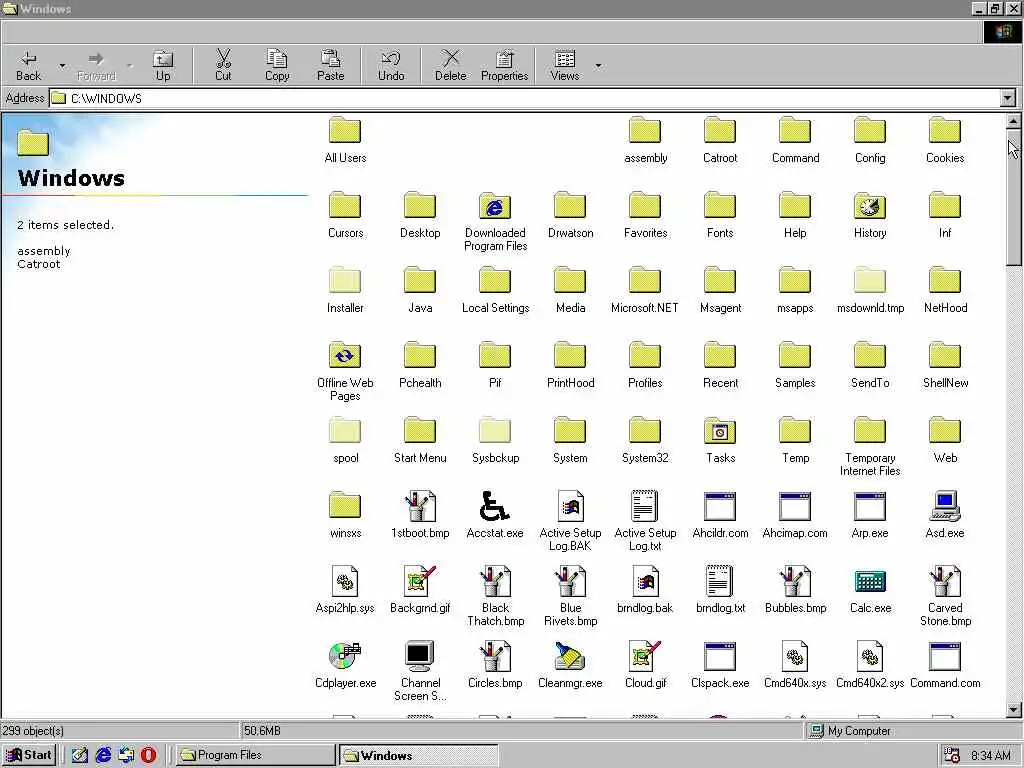Select the Microsoft.NET folder

click(x=645, y=291)
